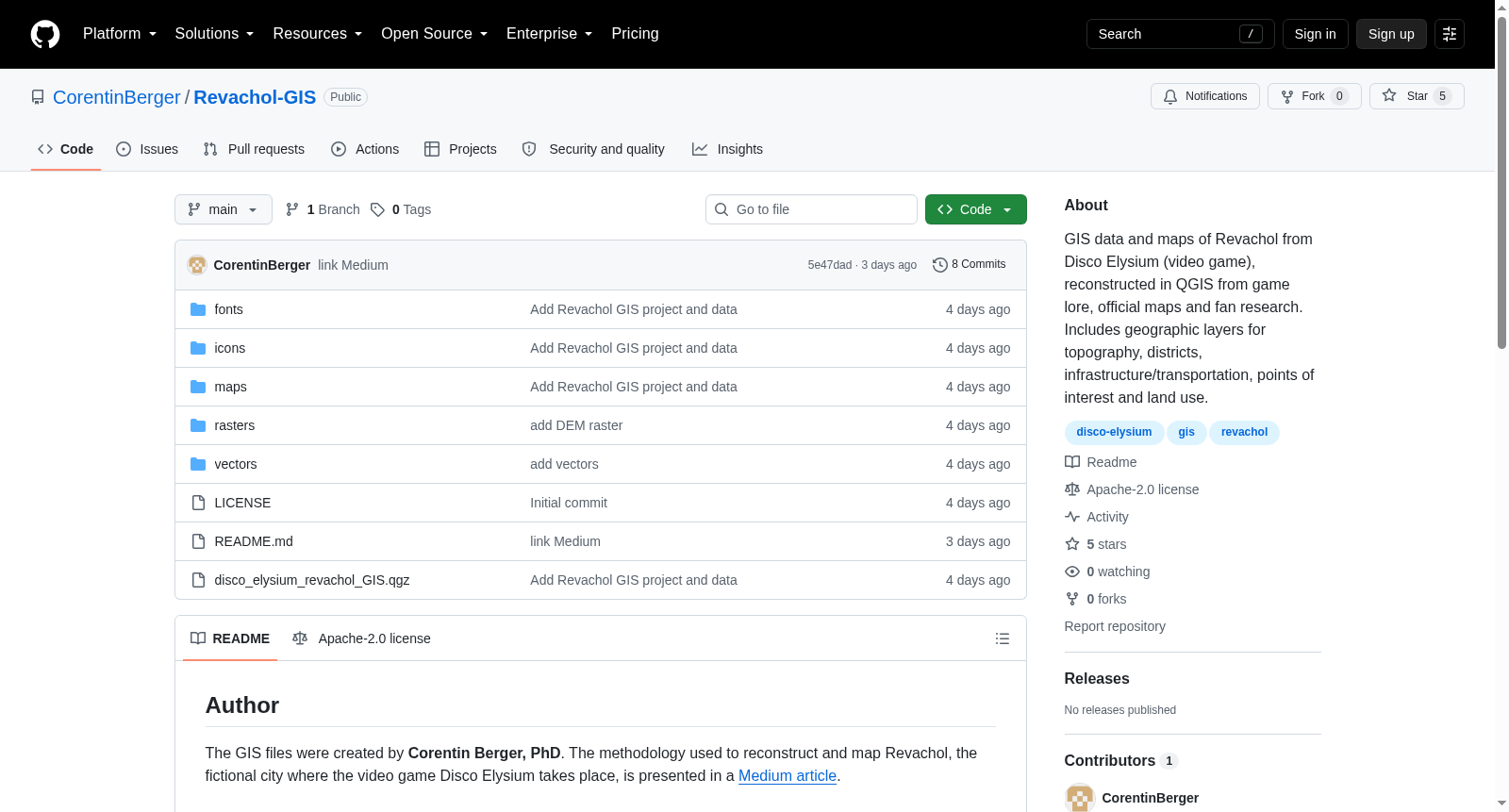The height and width of the screenshot is (812, 1509).
Task: Focus the header Search field
Action: point(1181,34)
